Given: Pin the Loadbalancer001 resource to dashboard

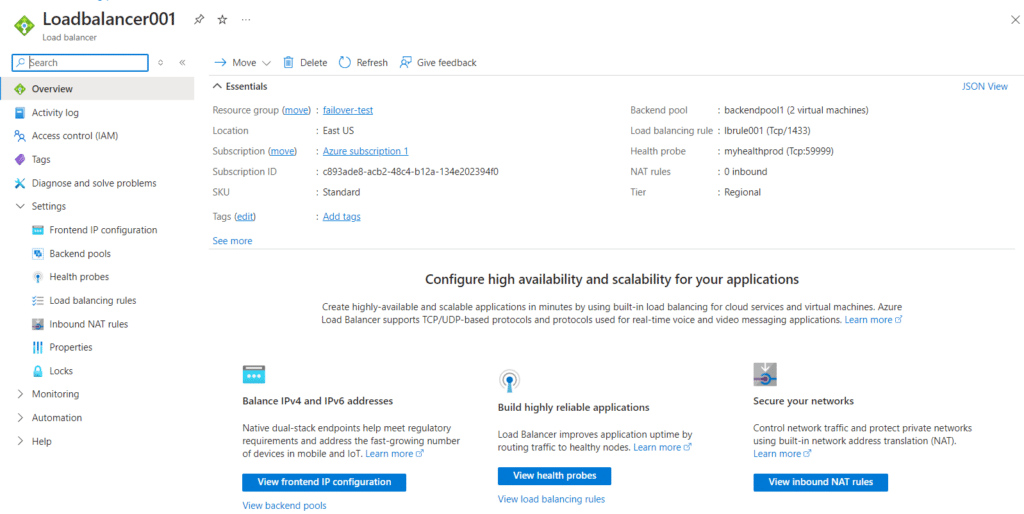Looking at the screenshot, I should pos(199,19).
